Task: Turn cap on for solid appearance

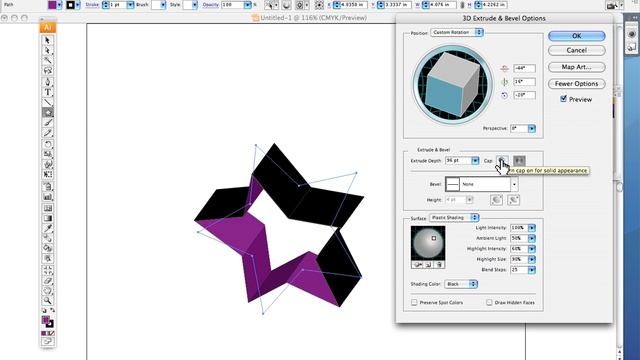Action: pos(502,161)
